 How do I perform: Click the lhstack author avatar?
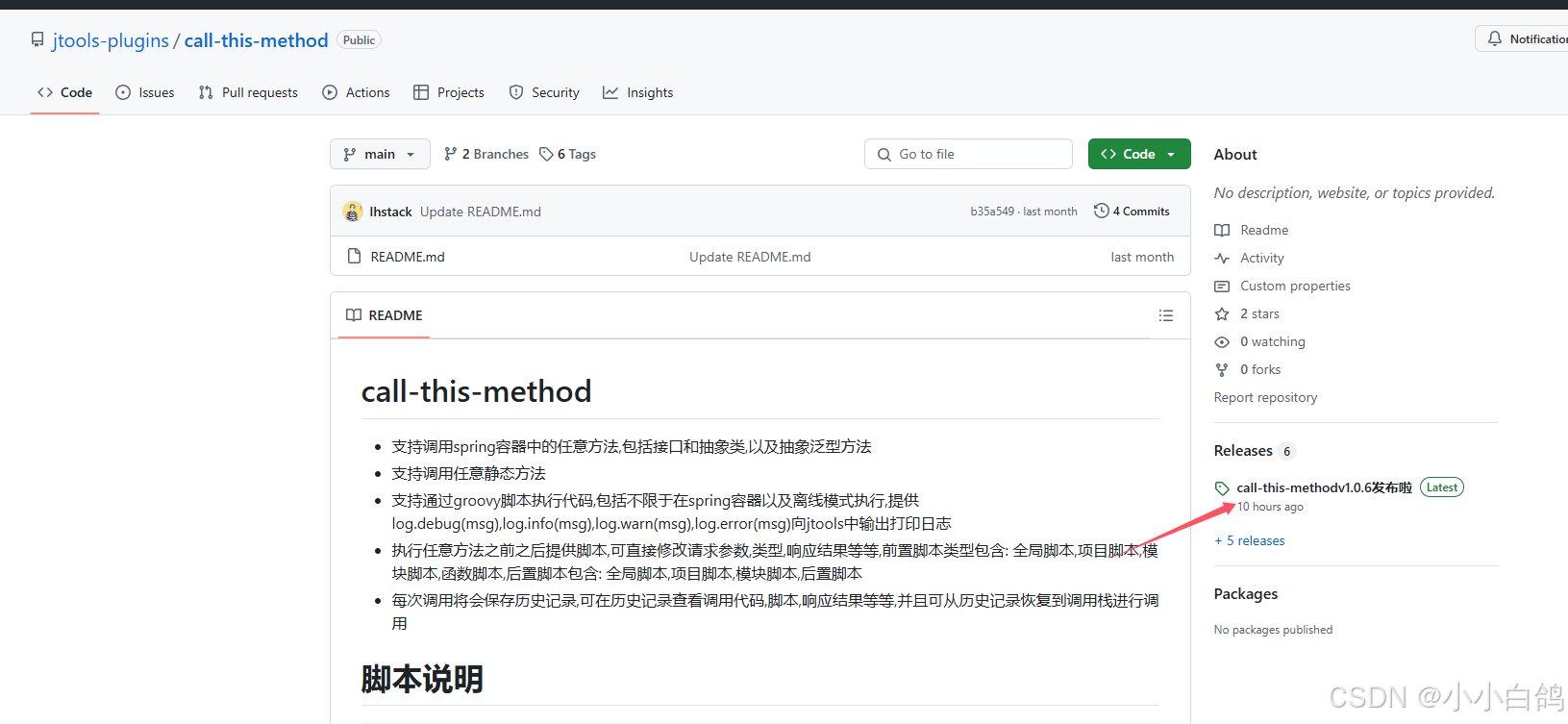(x=353, y=212)
